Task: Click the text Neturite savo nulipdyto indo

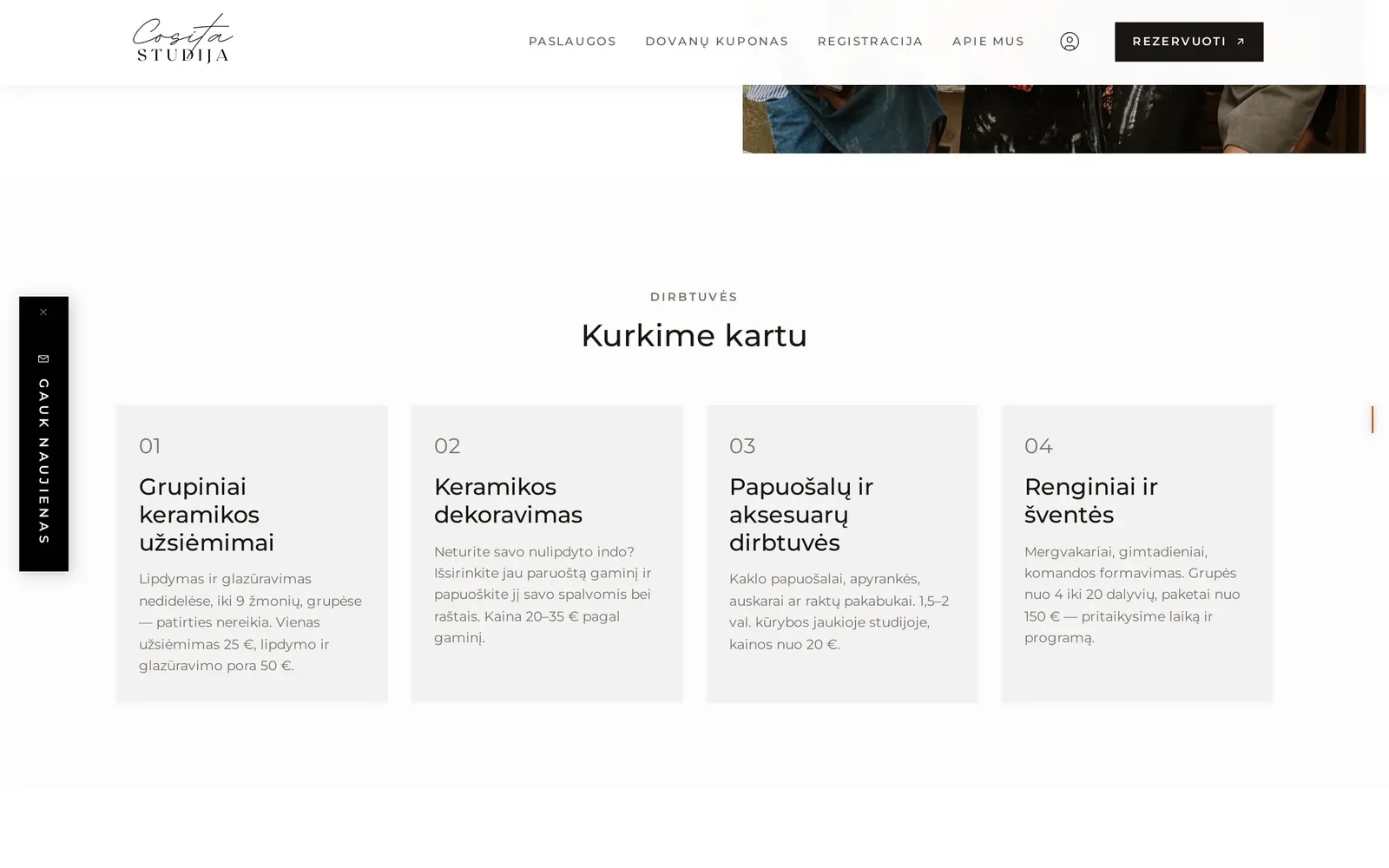Action: pyautogui.click(x=534, y=552)
